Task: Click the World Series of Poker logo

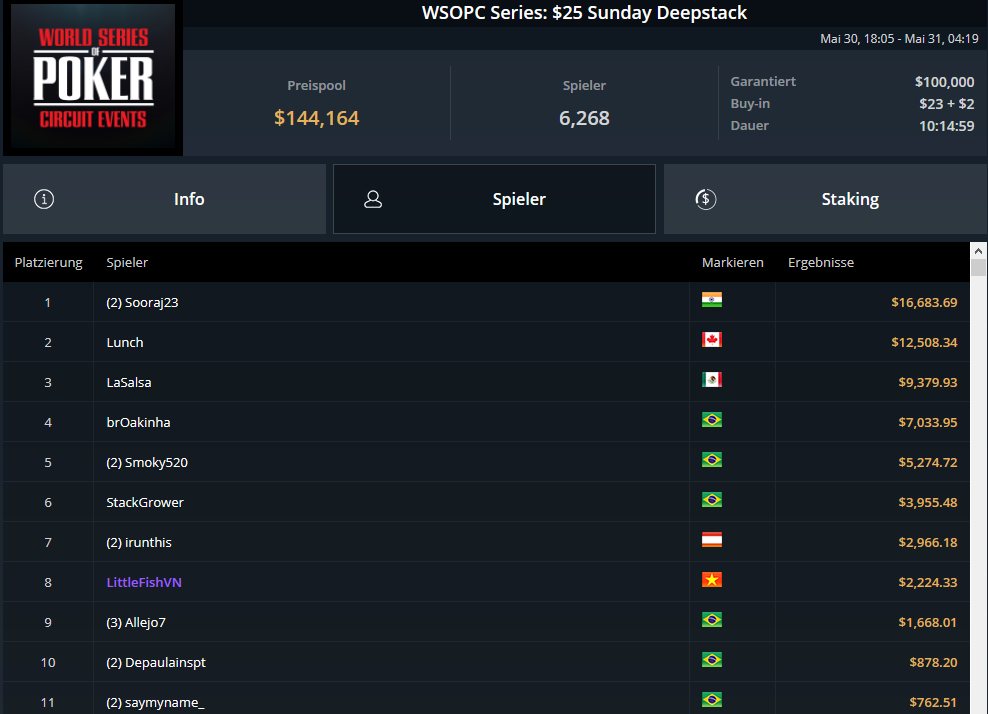Action: [x=93, y=77]
